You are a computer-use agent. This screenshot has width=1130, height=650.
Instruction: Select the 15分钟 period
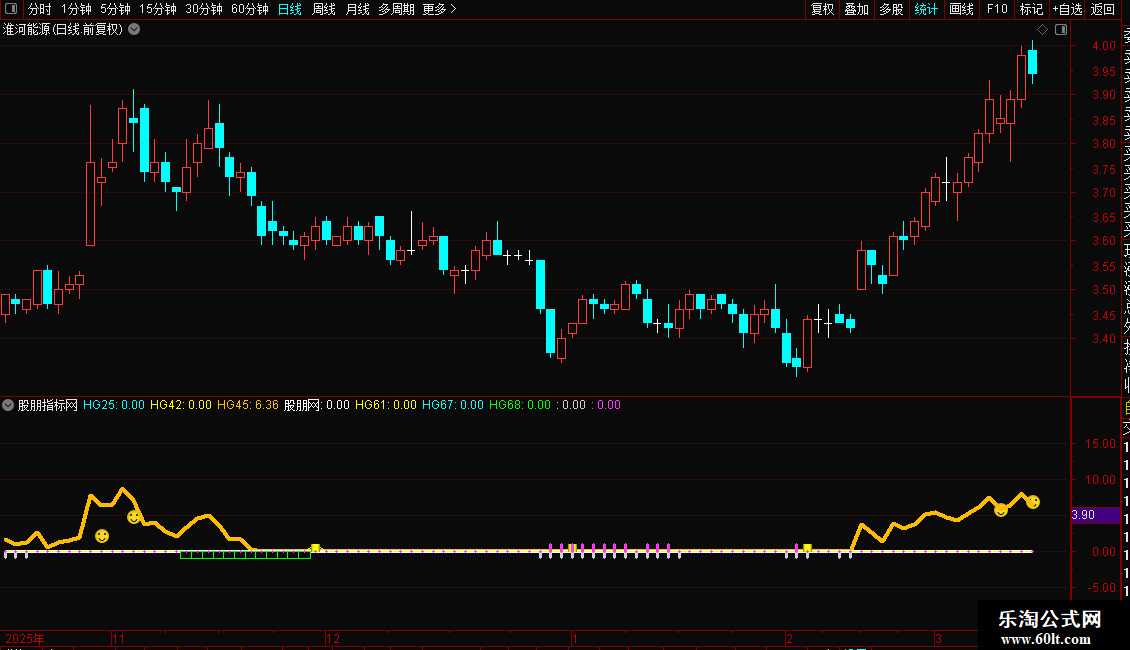[158, 9]
